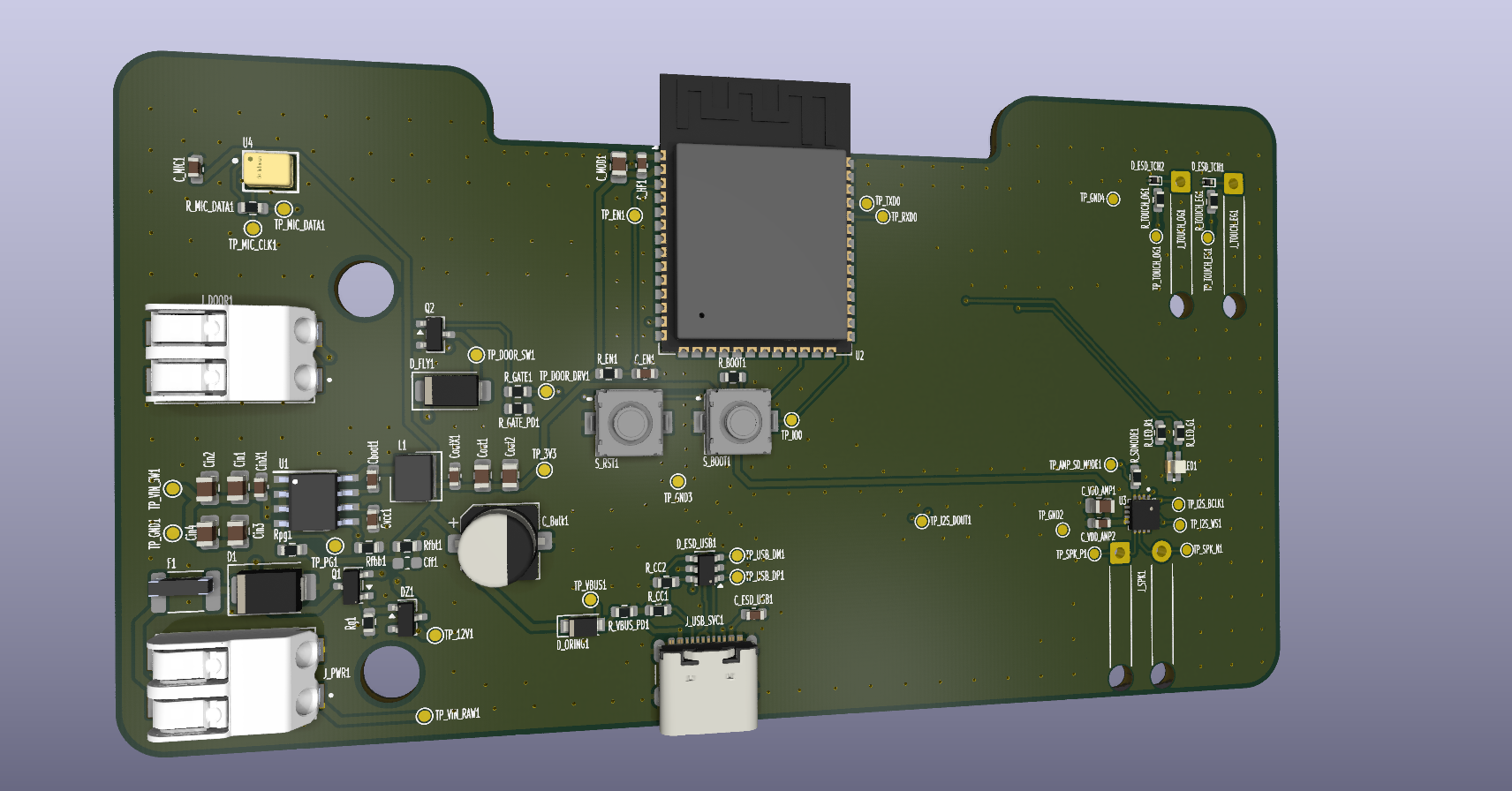Screen dimensions: 1512x791
Task: Select the D_ORING1 diode
Action: [x=579, y=627]
